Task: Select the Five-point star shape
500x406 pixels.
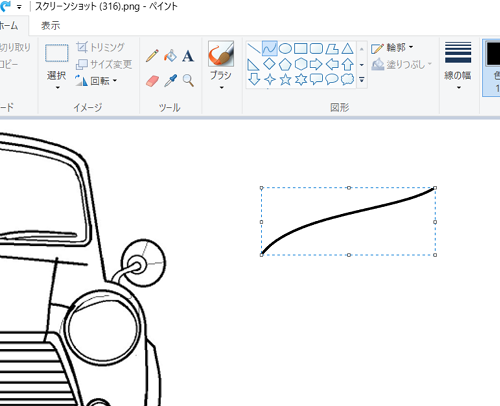Action: [285, 80]
